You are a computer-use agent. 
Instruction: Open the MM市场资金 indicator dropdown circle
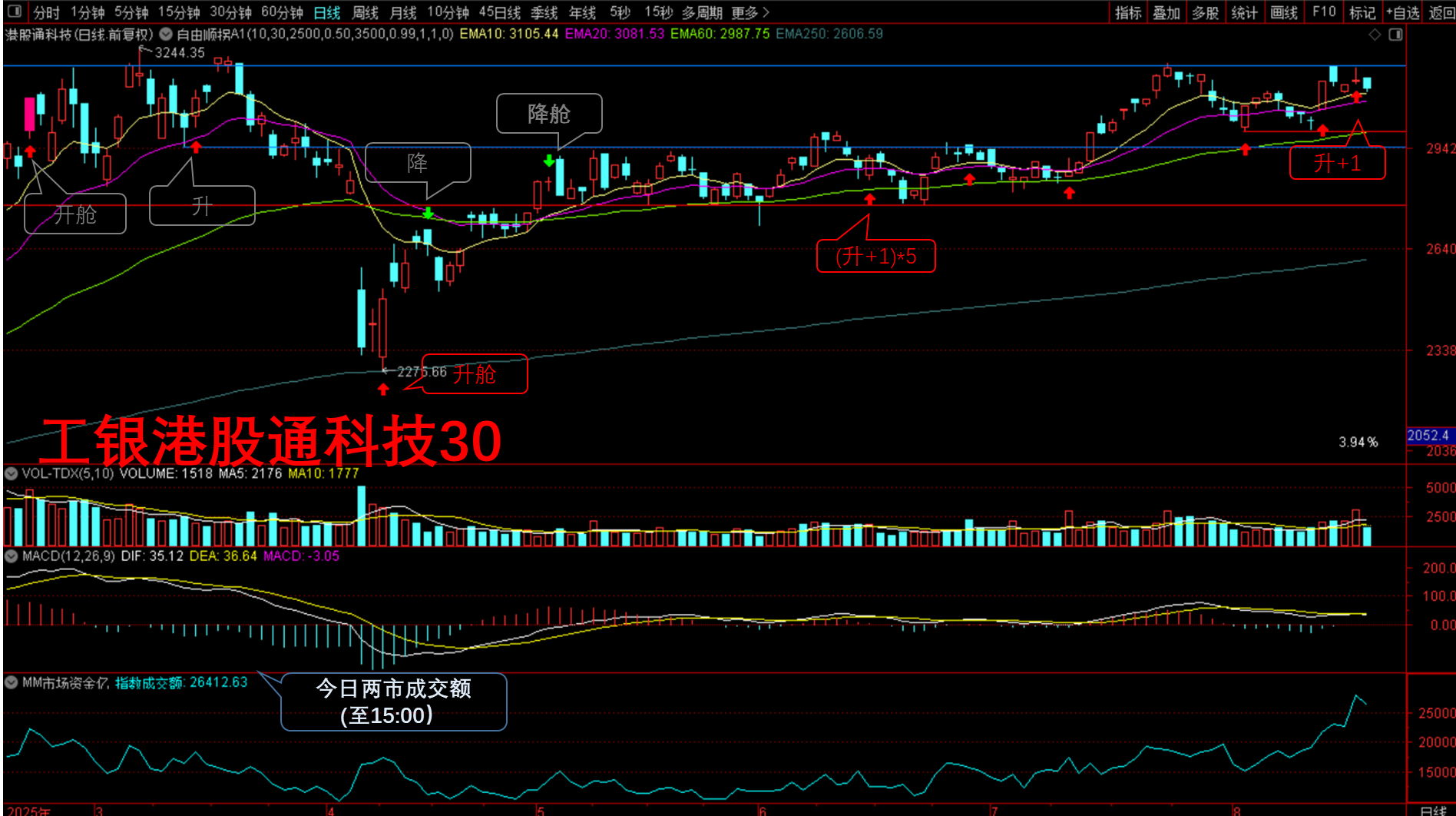(12, 682)
